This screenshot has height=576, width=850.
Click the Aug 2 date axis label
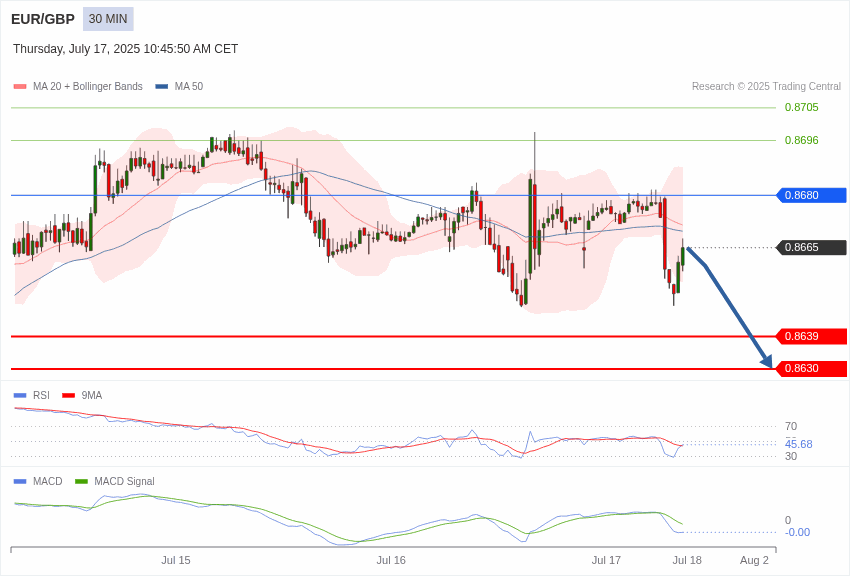point(754,560)
